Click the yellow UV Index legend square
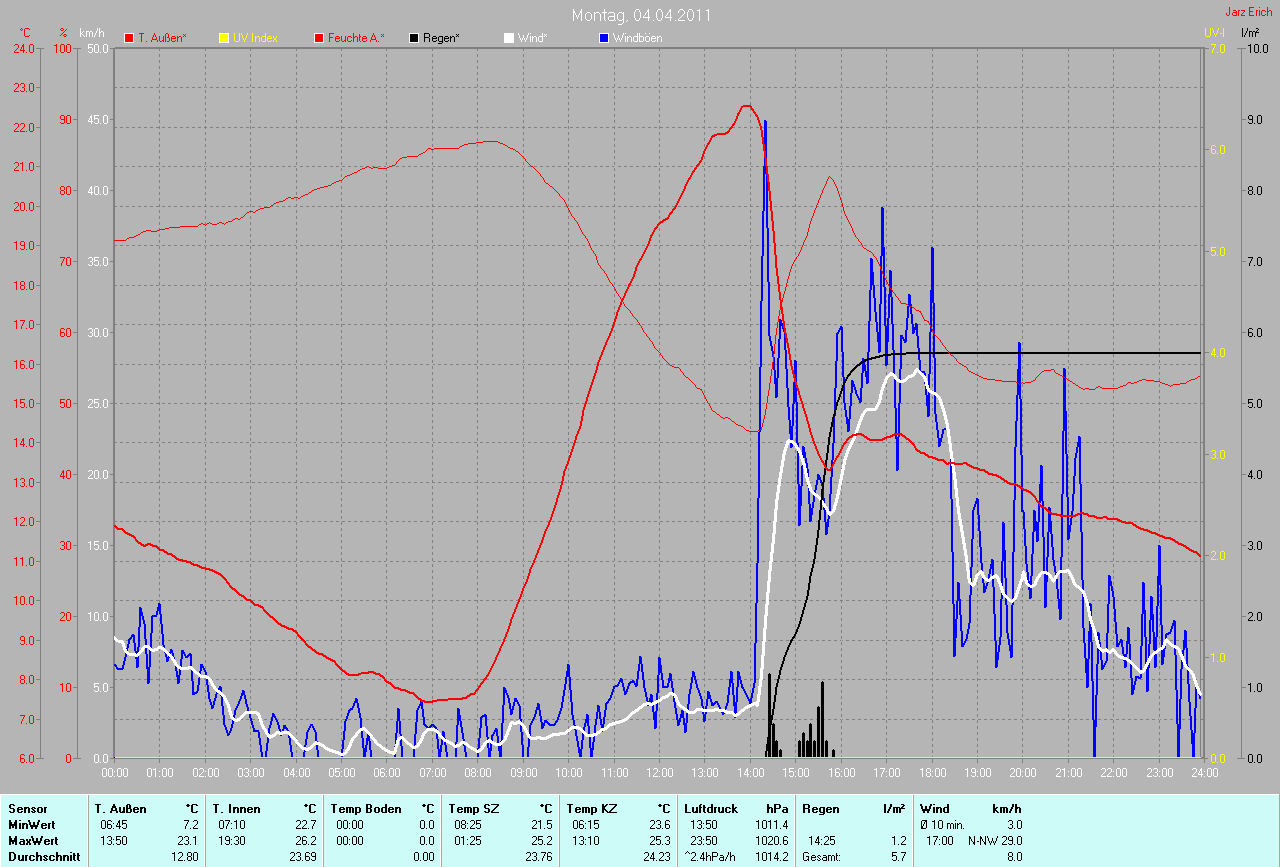The width and height of the screenshot is (1280, 867). click(224, 38)
